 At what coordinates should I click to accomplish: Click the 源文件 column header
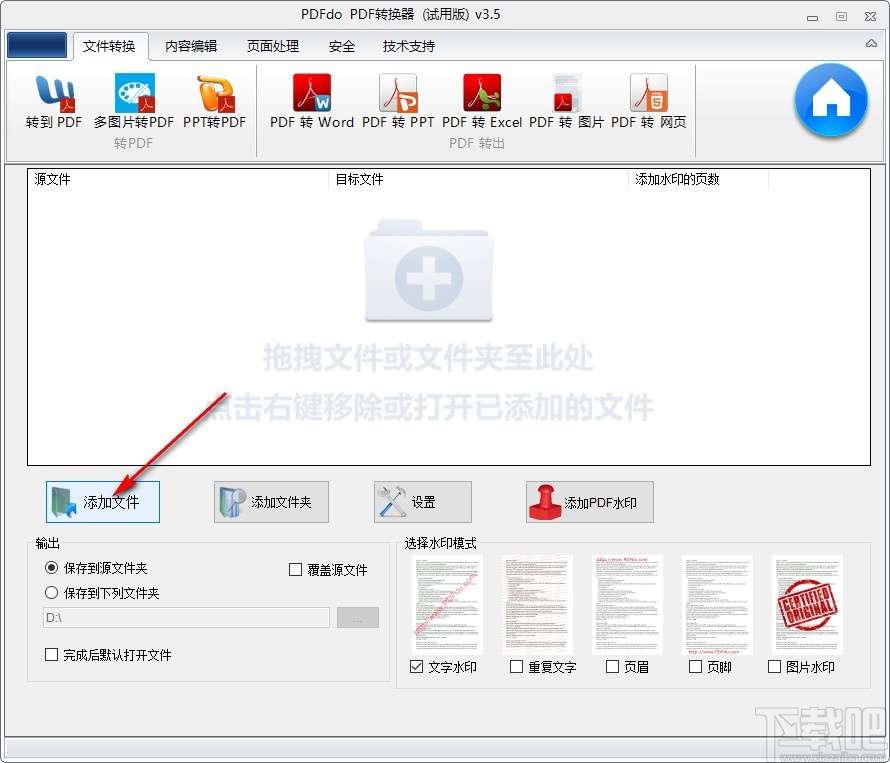pos(178,179)
